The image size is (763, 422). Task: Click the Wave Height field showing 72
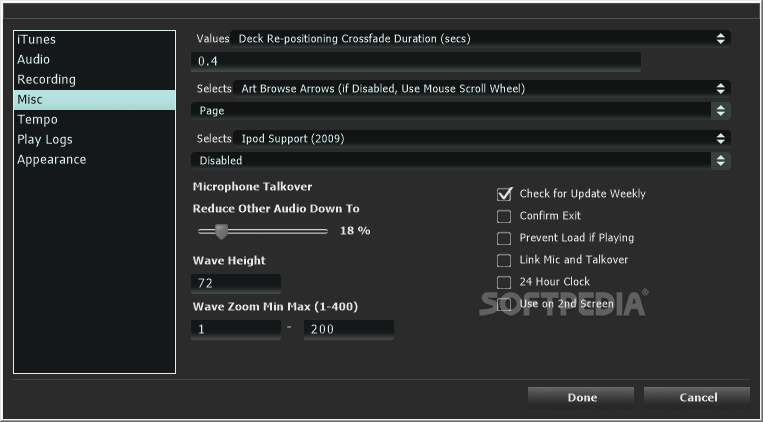pos(236,283)
